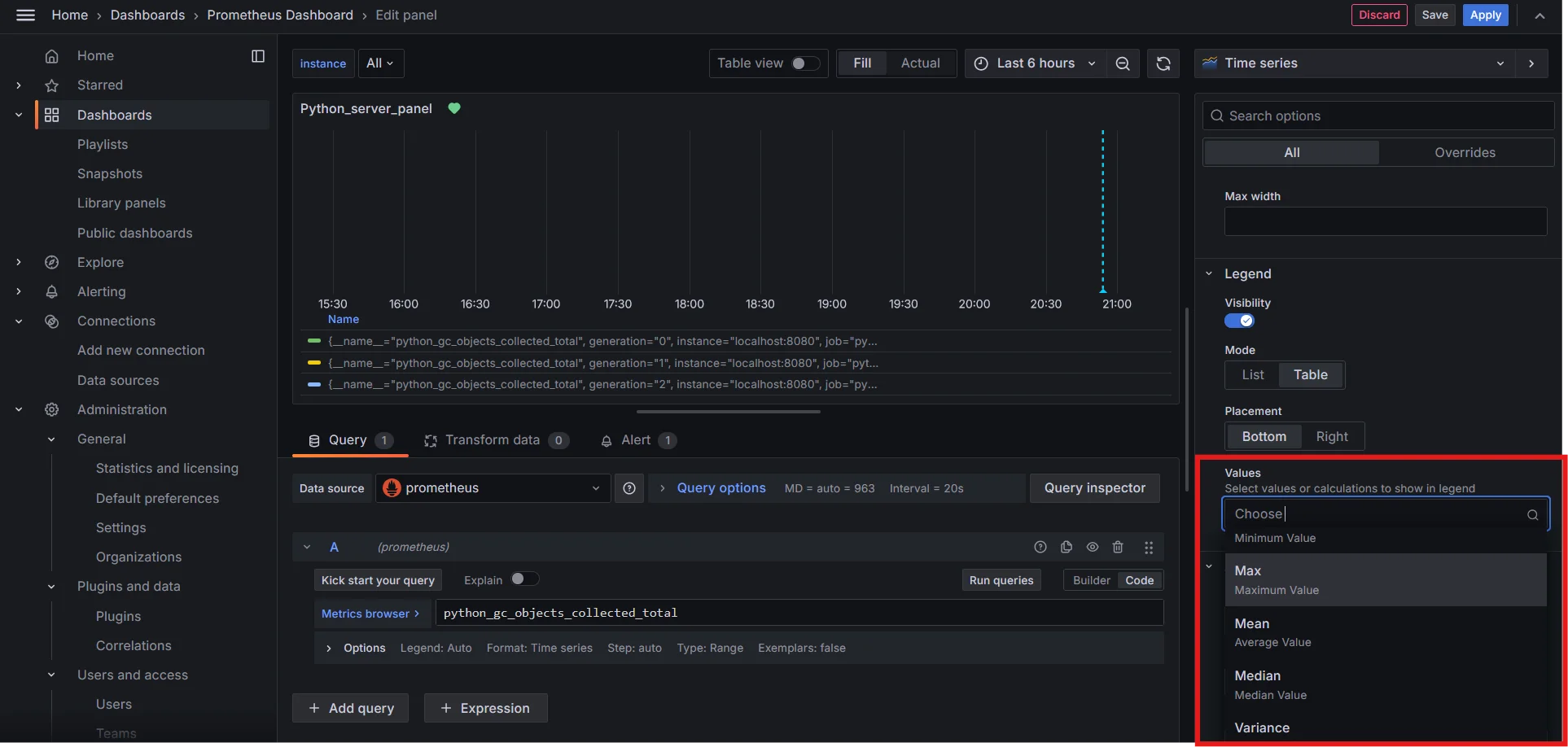Expand the query Options row
The image size is (1568, 747).
(364, 649)
